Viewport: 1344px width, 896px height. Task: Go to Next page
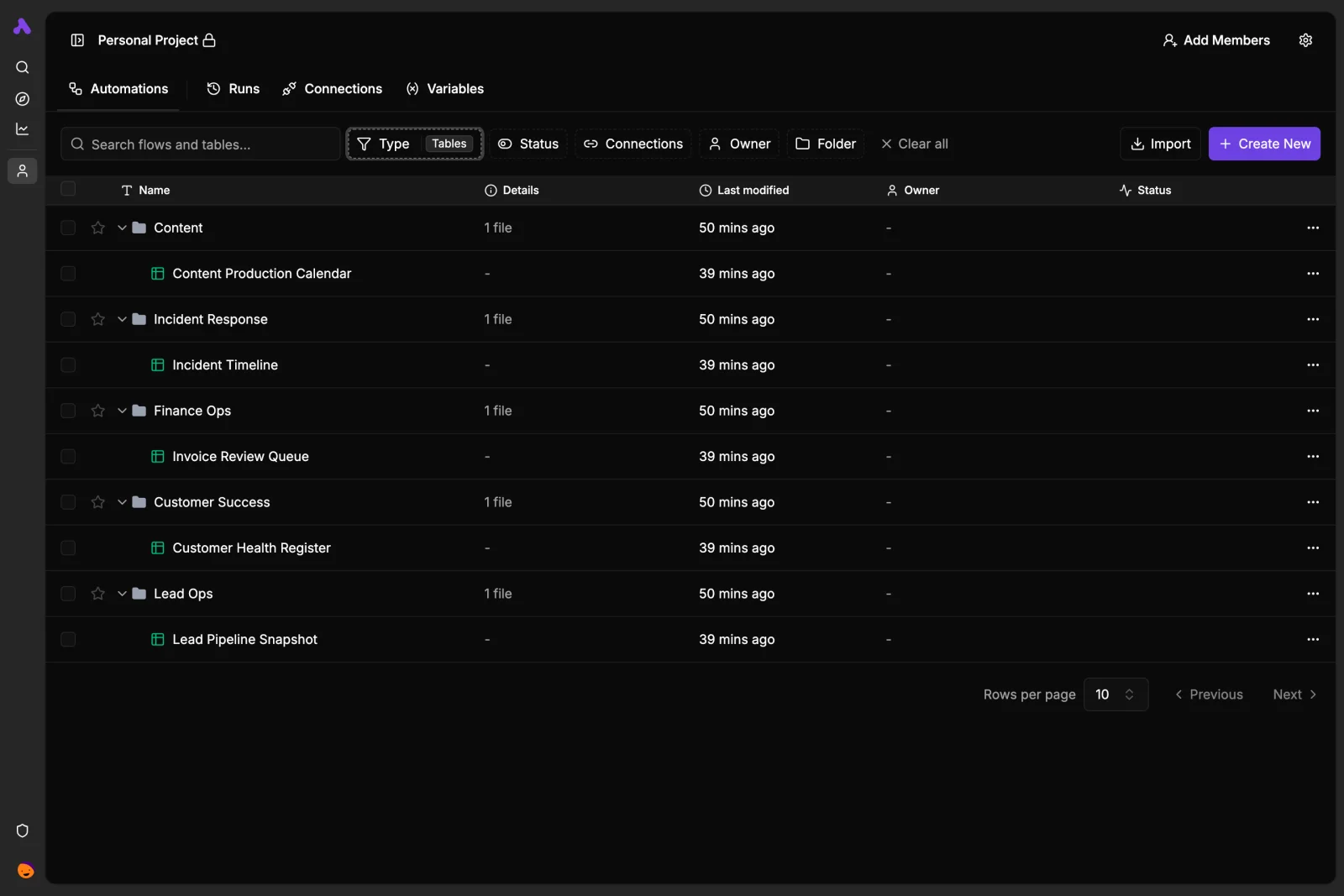[1294, 694]
